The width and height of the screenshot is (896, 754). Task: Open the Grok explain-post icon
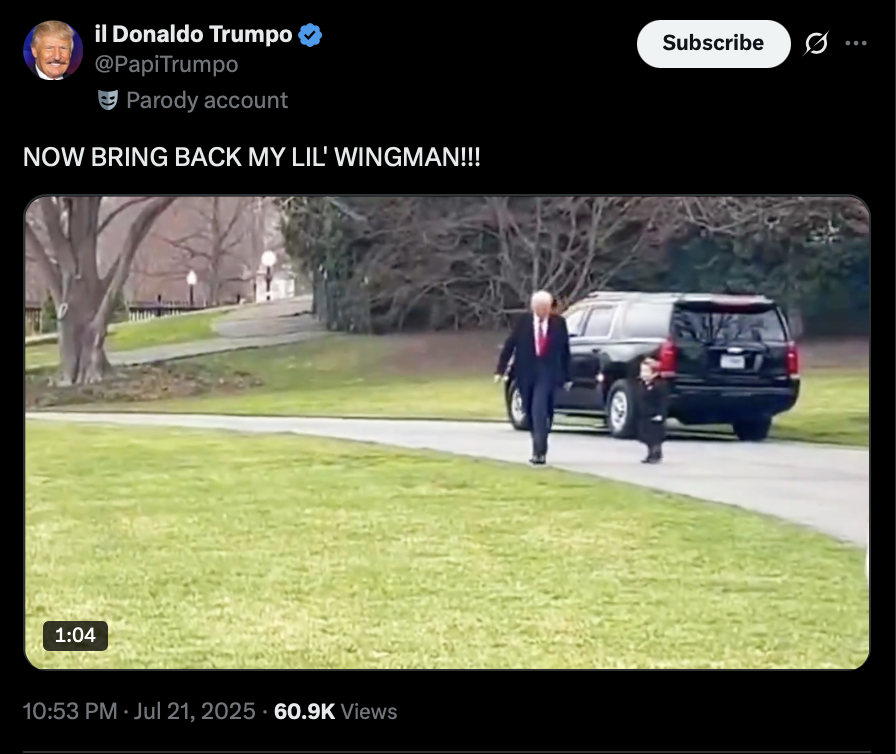816,43
